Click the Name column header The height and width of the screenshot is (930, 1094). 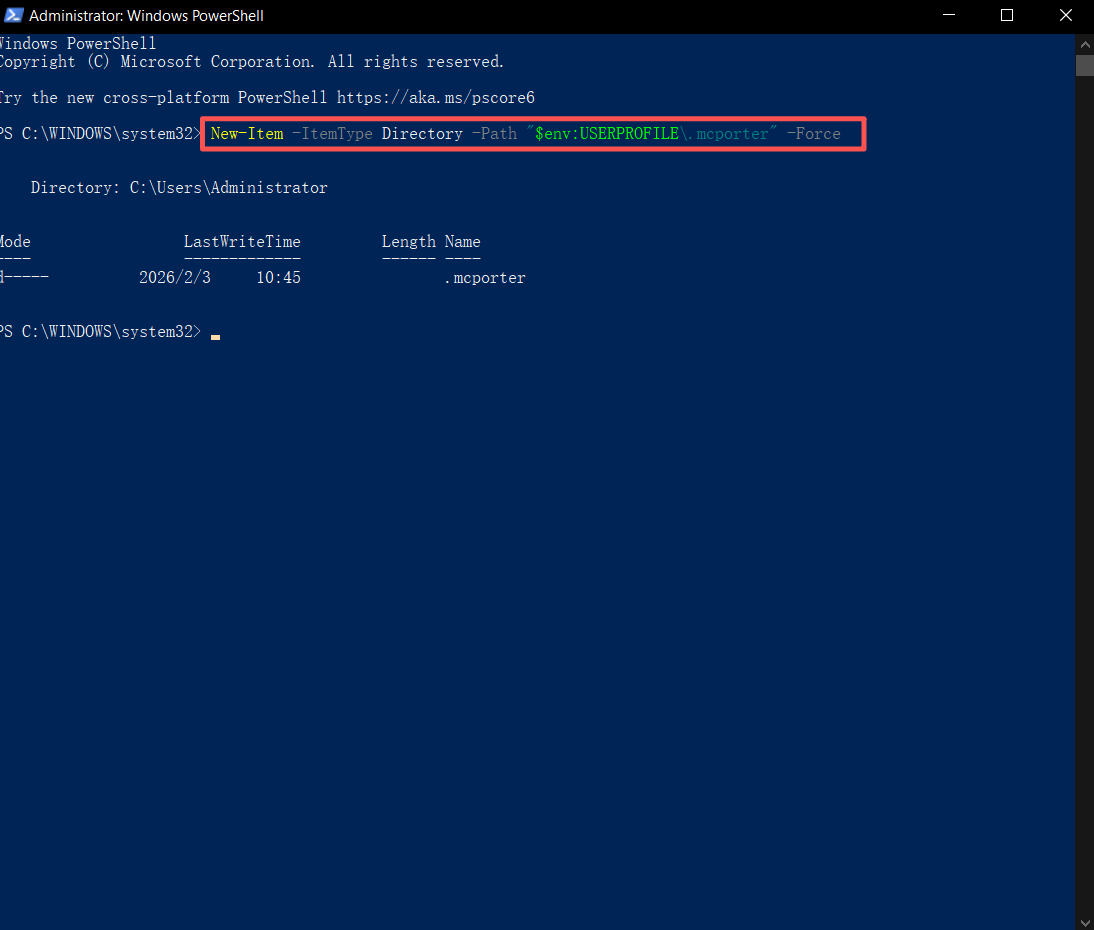point(462,242)
